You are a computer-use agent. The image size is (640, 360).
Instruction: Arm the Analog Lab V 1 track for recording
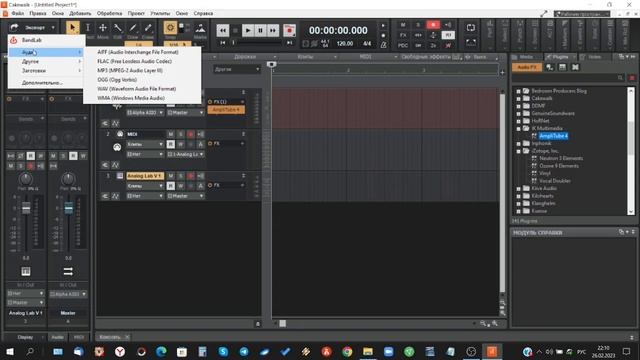click(x=191, y=176)
